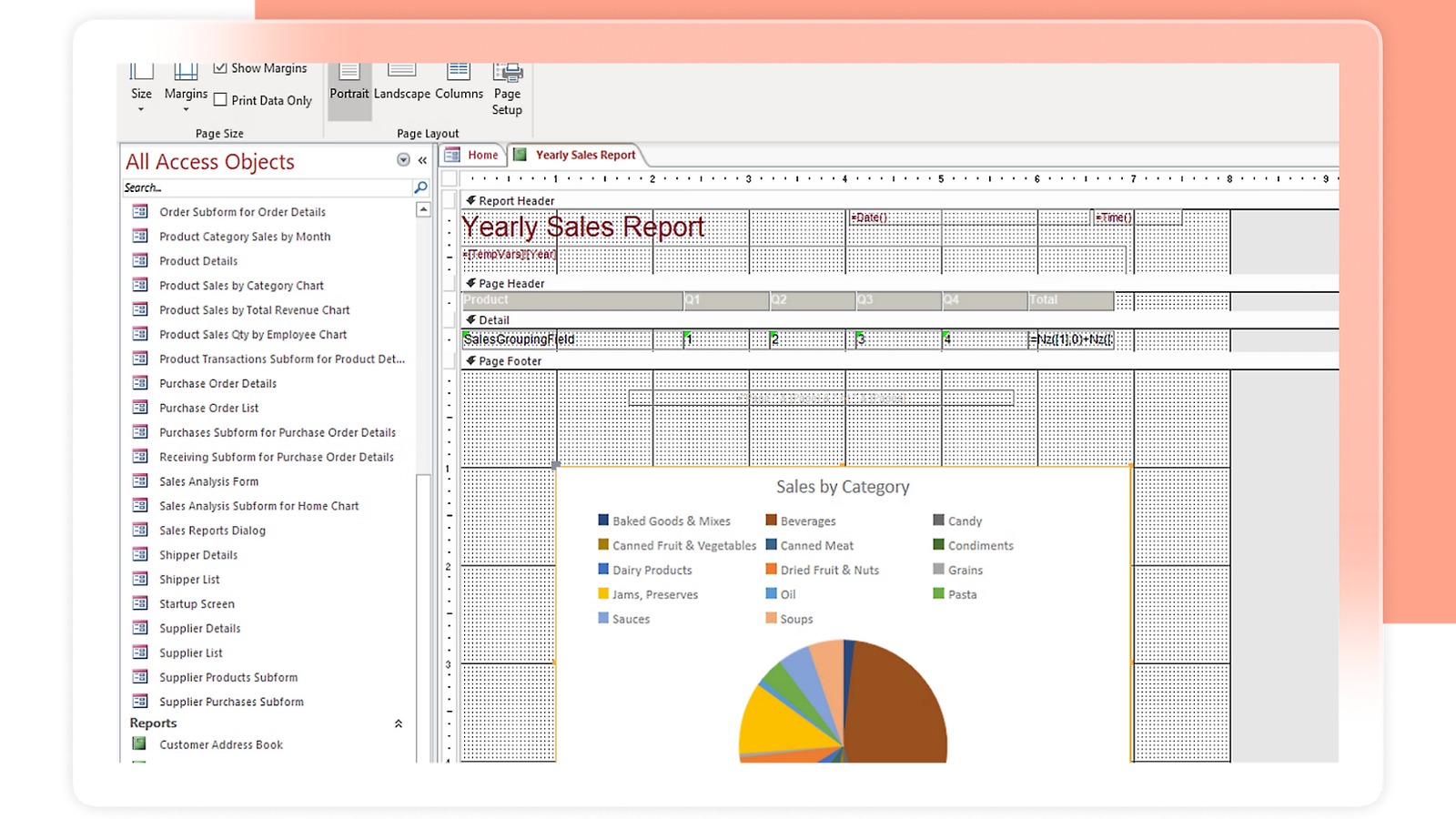Toggle the Show Margins checkbox
This screenshot has width=1456, height=819.
tap(220, 68)
